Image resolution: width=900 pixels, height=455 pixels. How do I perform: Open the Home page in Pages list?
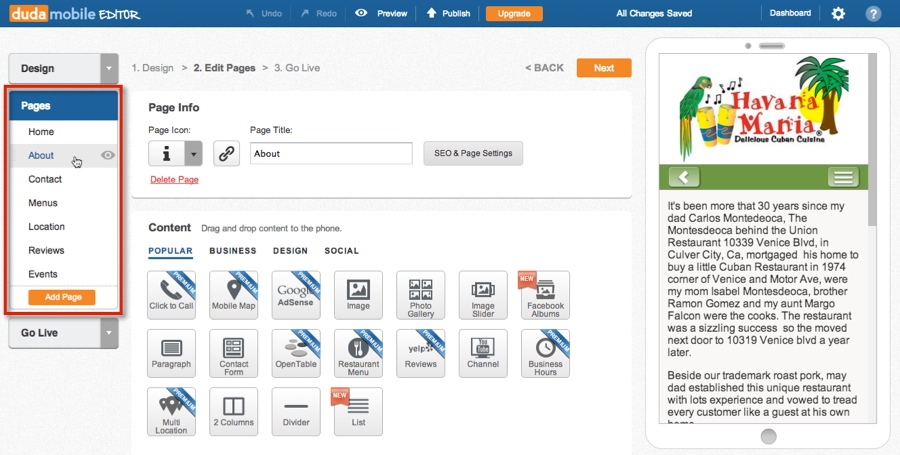coord(64,131)
